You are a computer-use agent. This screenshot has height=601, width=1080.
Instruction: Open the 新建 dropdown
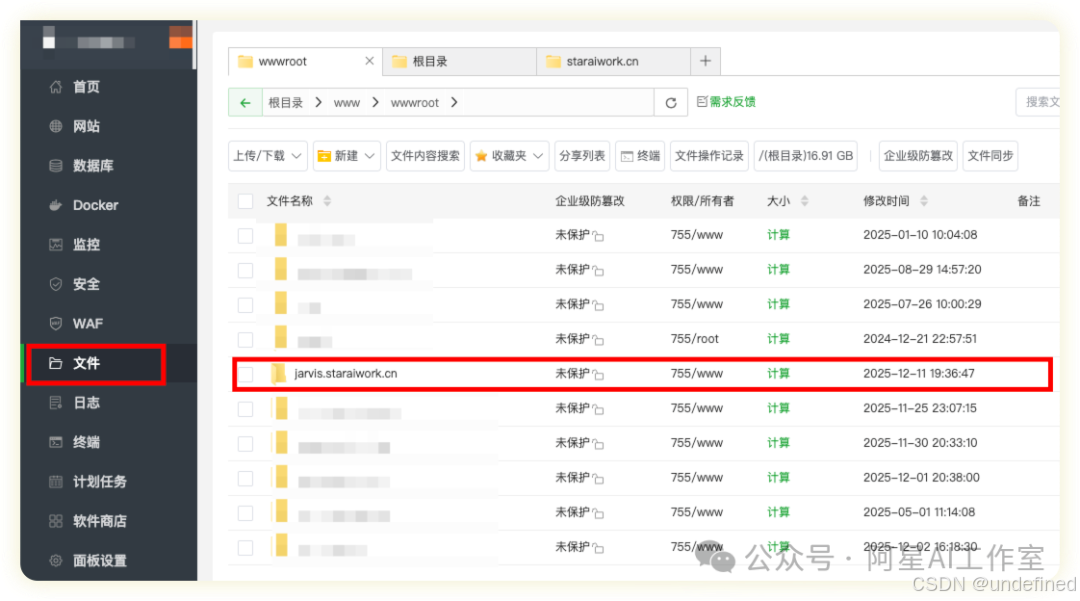click(346, 156)
